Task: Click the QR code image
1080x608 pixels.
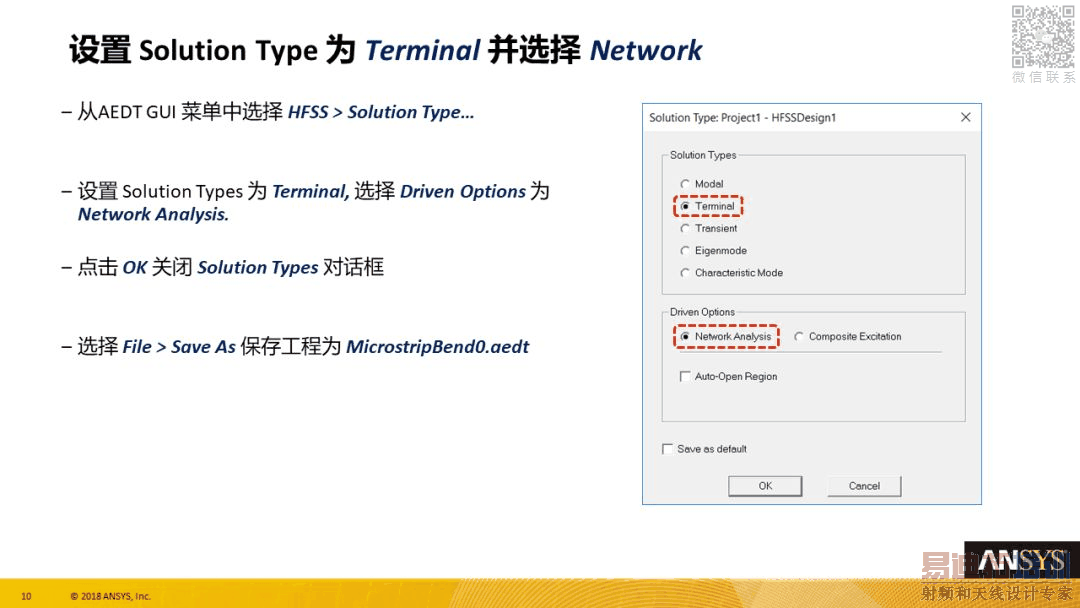Action: (x=1043, y=36)
